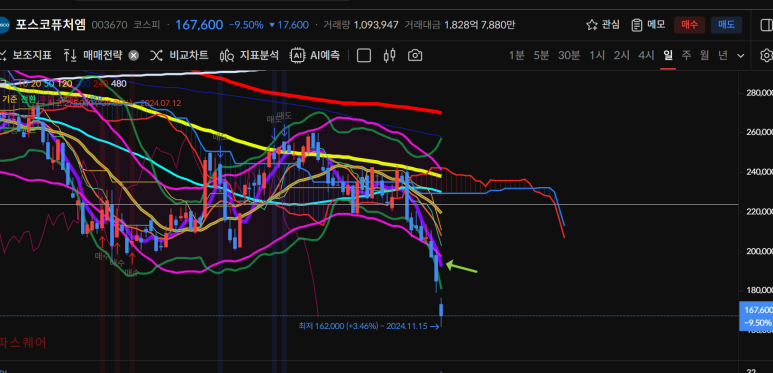The height and width of the screenshot is (373, 773).
Task: Select the 120 moving average legend
Action: pos(65,84)
